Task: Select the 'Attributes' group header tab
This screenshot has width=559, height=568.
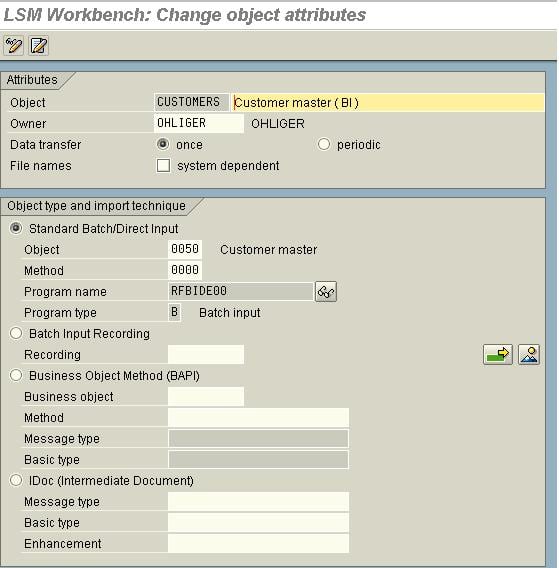Action: 32,80
